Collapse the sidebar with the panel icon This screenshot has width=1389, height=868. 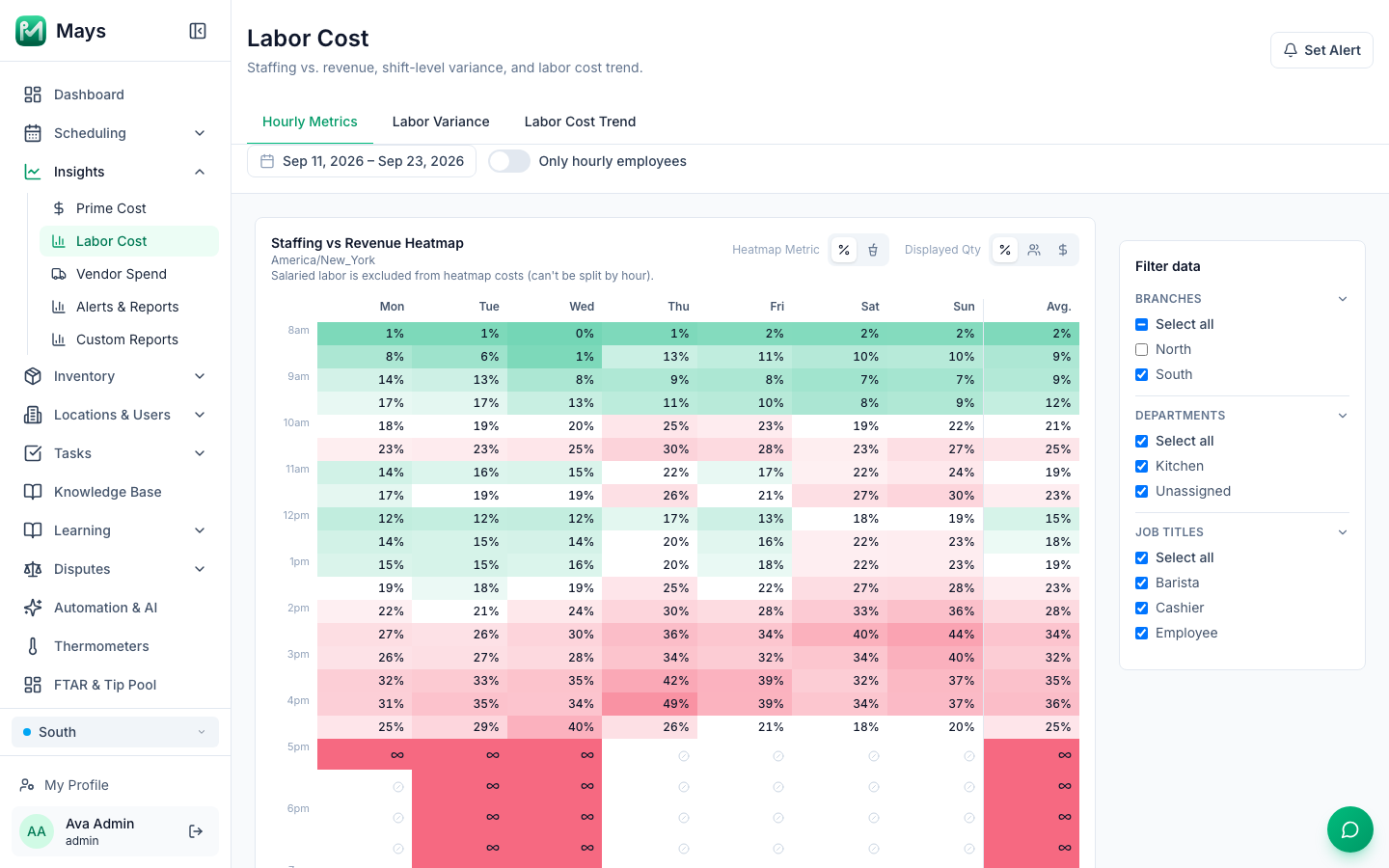coord(198,31)
